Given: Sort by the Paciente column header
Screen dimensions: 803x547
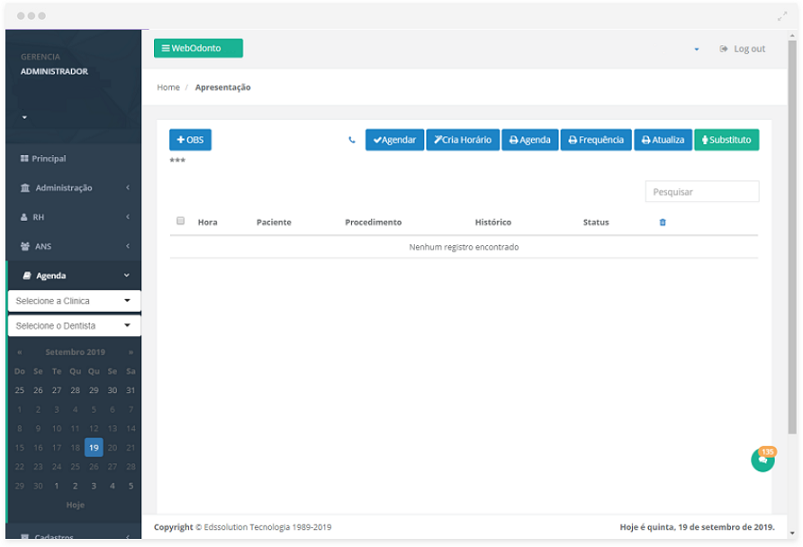Looking at the screenshot, I should [273, 222].
